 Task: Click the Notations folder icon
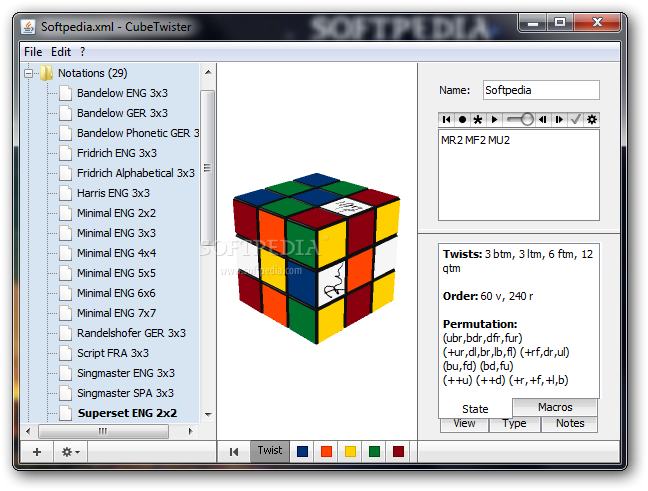(x=46, y=73)
